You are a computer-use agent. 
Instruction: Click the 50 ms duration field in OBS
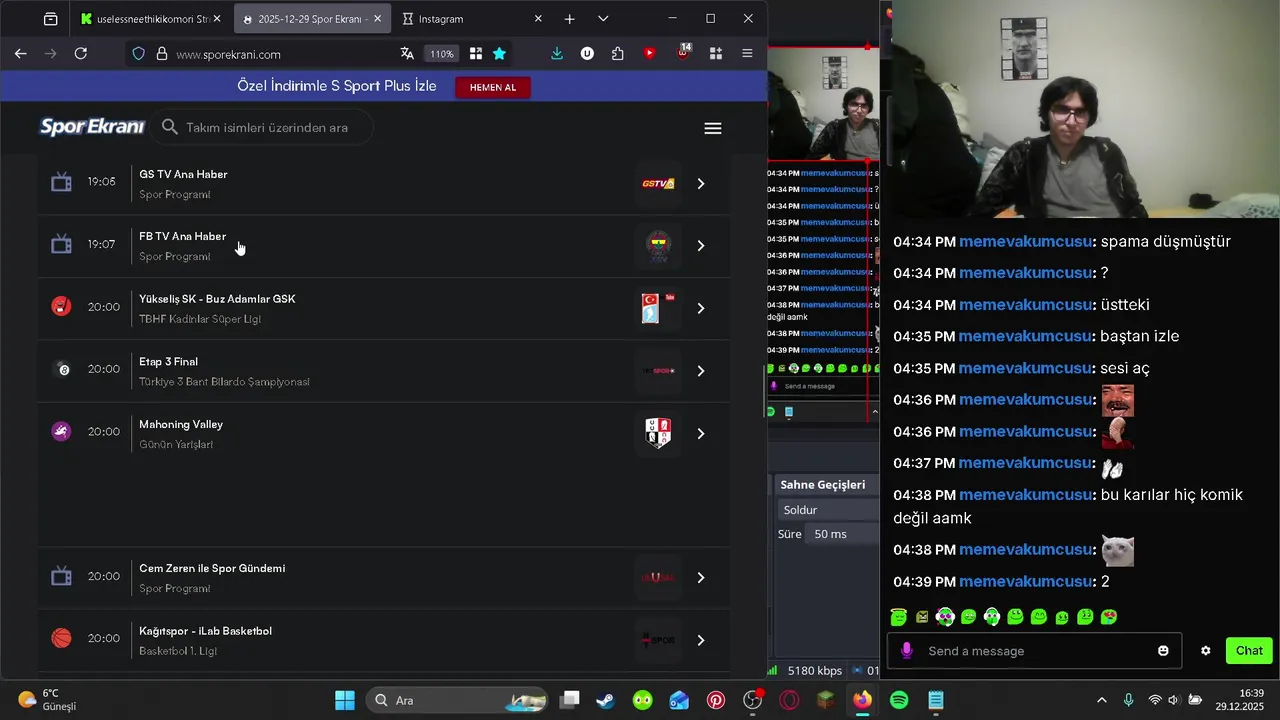(843, 534)
